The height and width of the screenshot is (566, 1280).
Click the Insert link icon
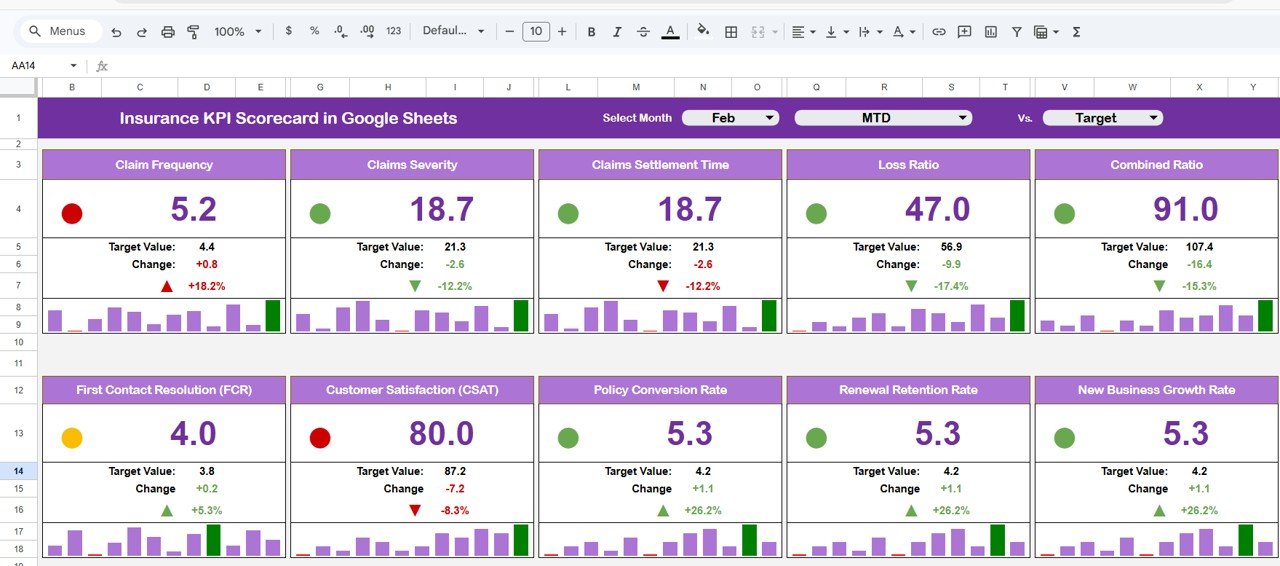[x=939, y=32]
